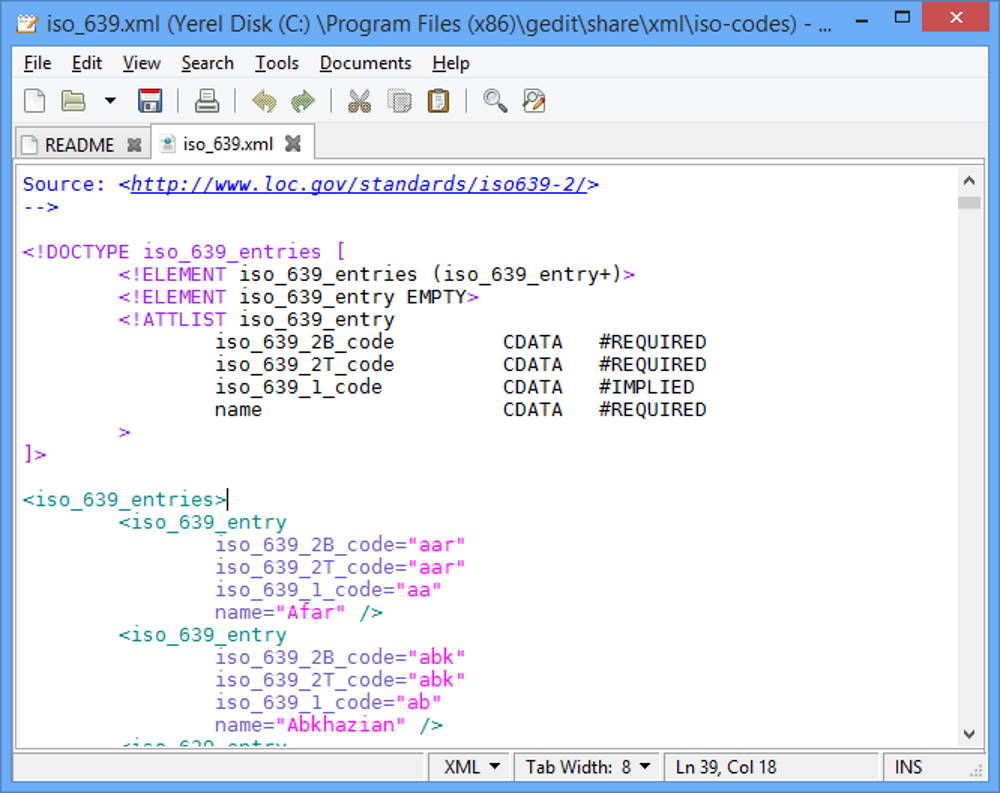This screenshot has height=793, width=1000.
Task: Create a new document with toolbar icon
Action: tap(34, 101)
